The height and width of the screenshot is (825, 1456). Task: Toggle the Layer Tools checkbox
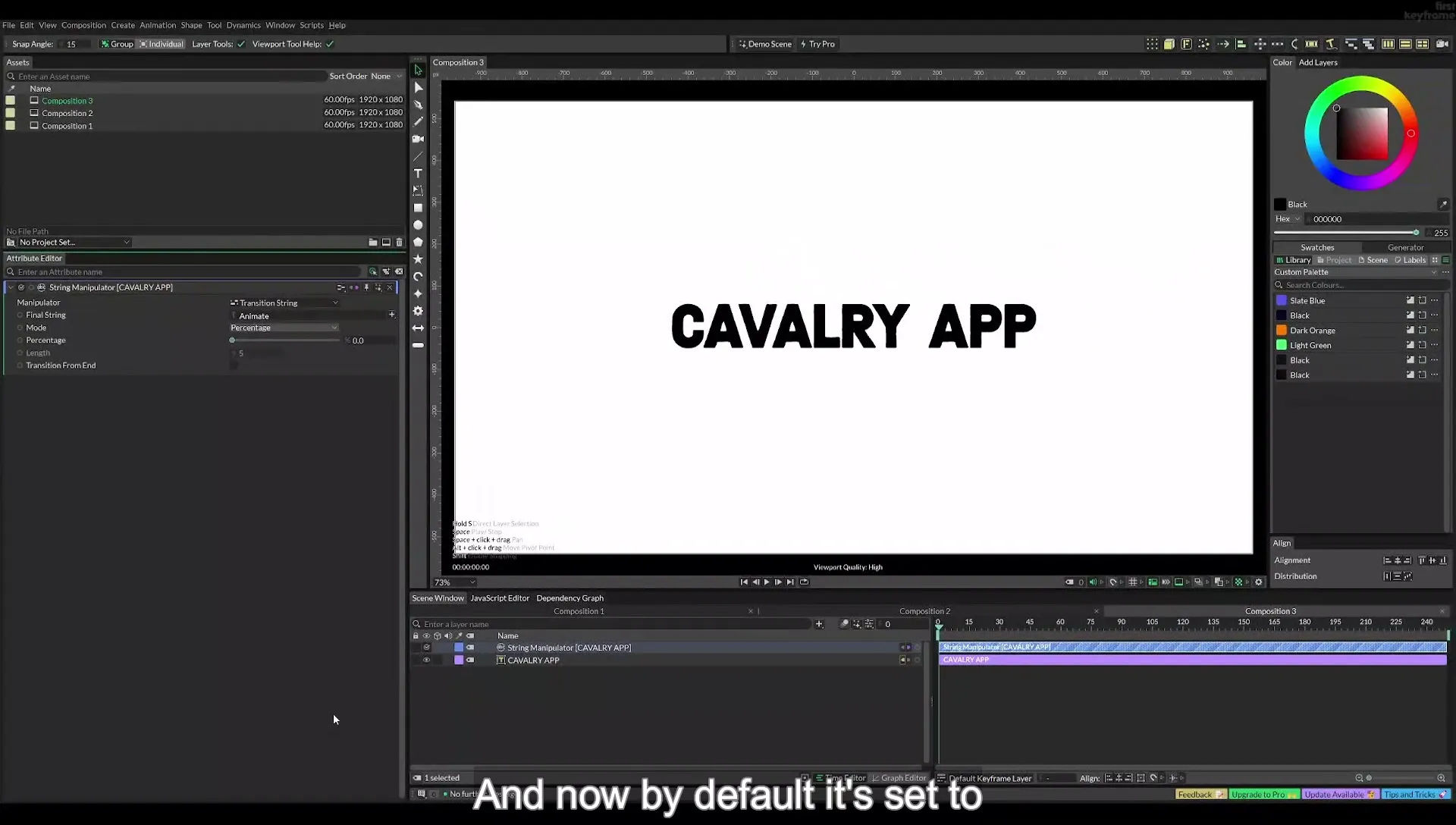241,44
